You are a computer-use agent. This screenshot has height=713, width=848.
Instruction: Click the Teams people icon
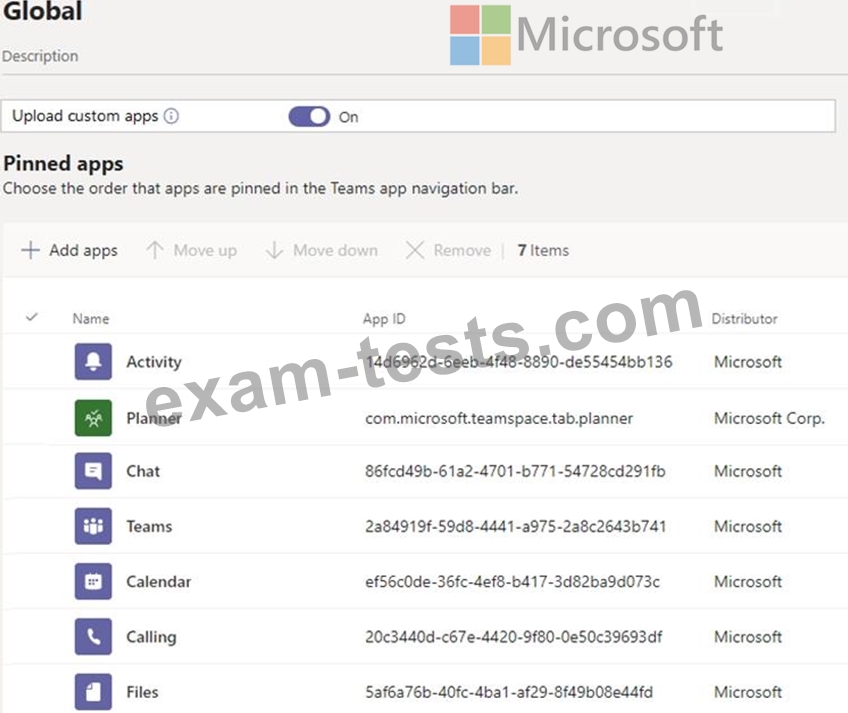pos(93,526)
